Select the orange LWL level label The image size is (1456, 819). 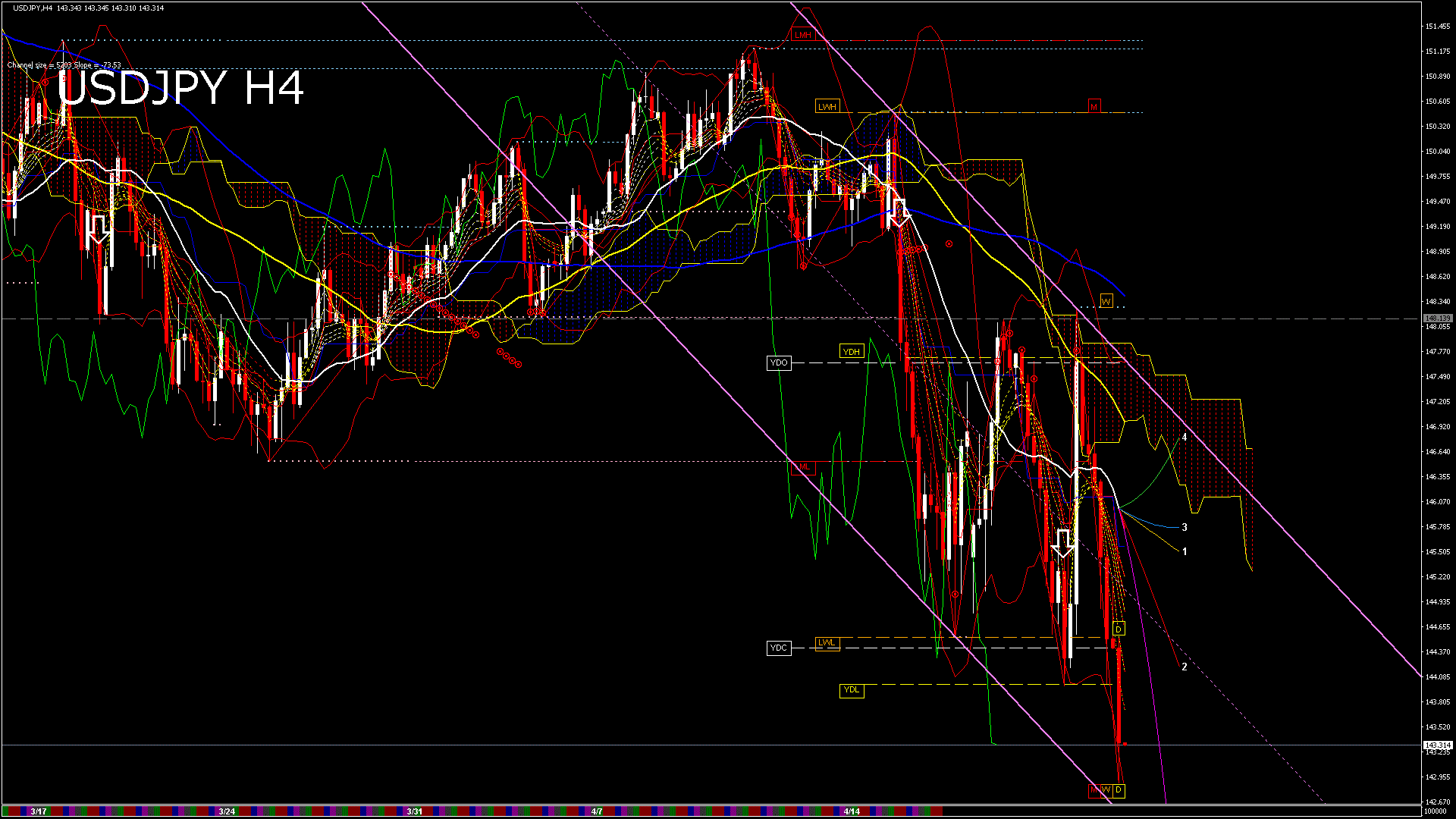pos(827,643)
